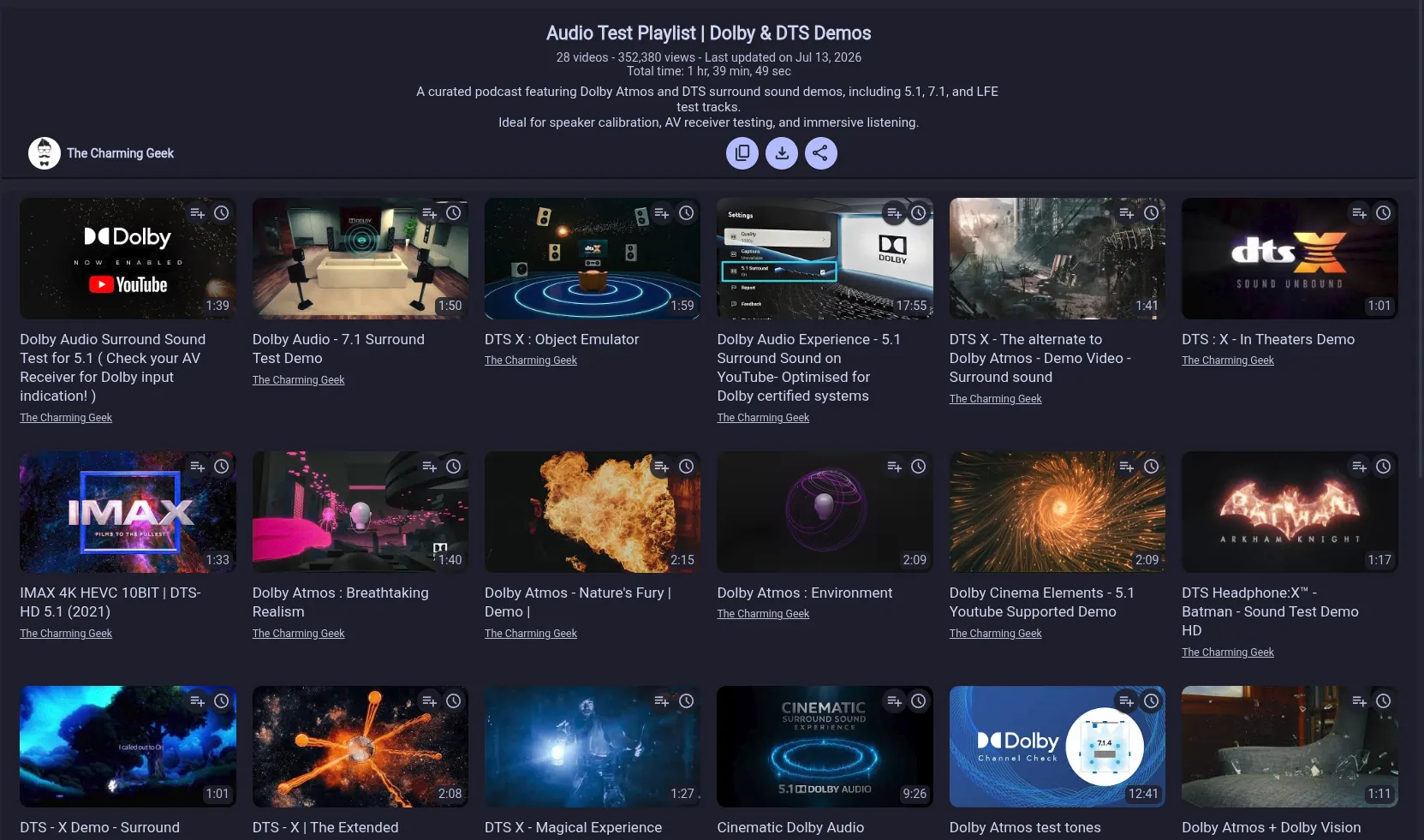The image size is (1424, 840).
Task: Open the DTS X In Theaters Demo title
Action: [x=1268, y=339]
